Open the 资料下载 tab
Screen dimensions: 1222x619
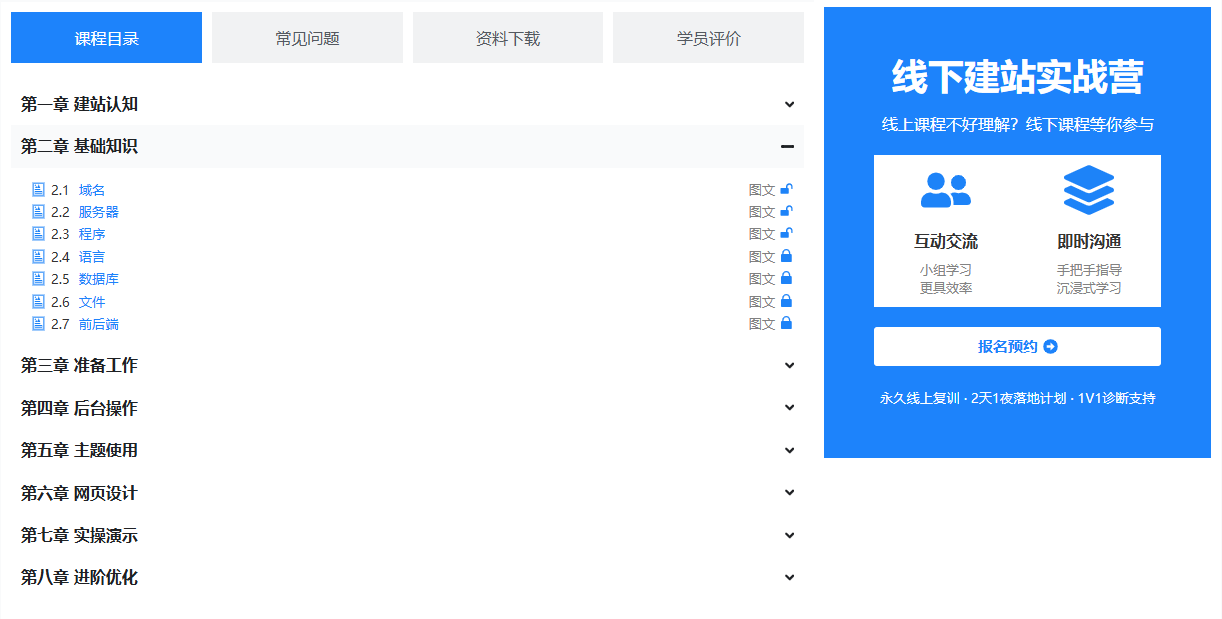pos(507,37)
